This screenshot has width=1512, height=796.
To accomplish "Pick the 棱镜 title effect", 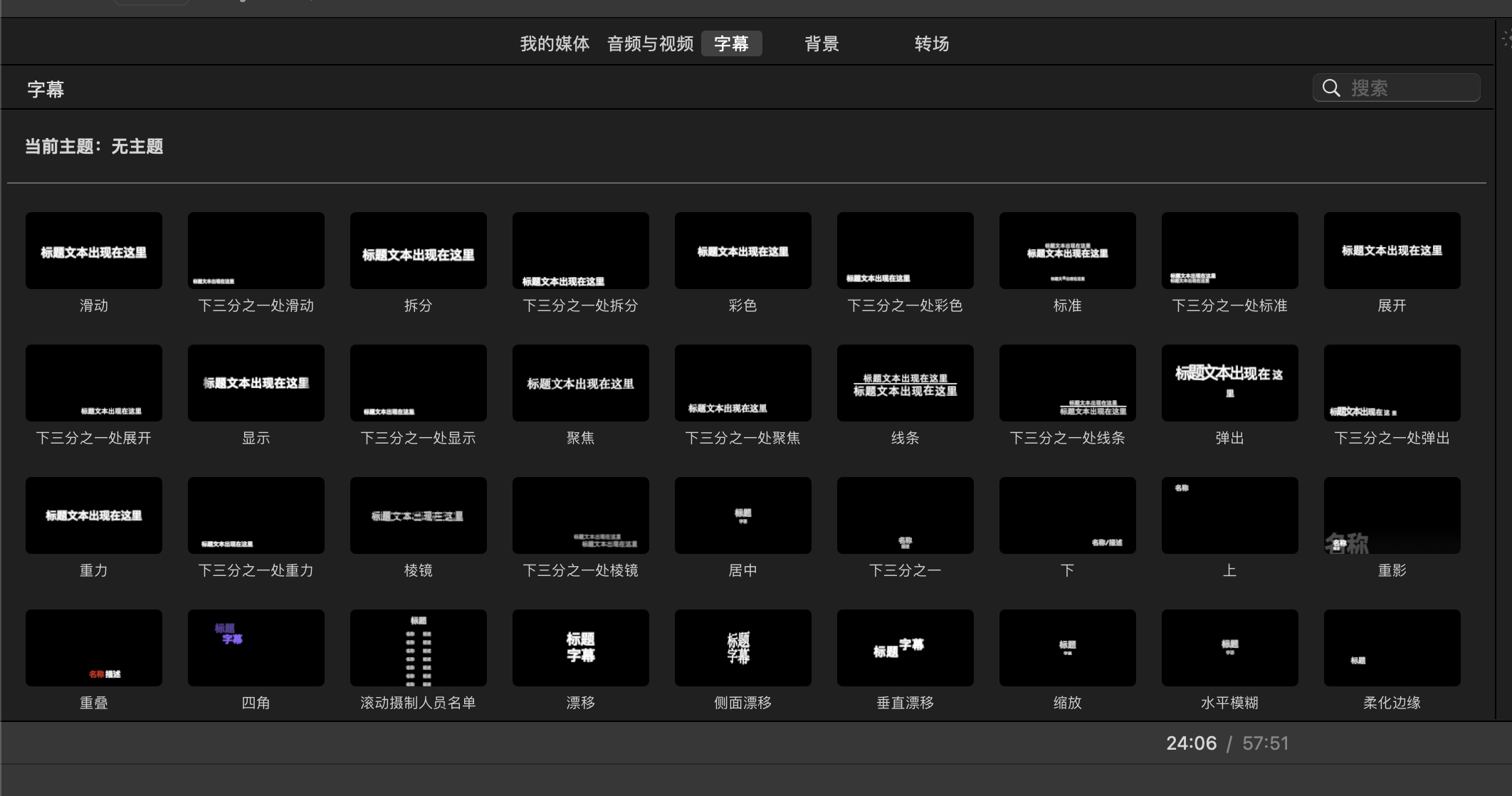I will (x=418, y=515).
